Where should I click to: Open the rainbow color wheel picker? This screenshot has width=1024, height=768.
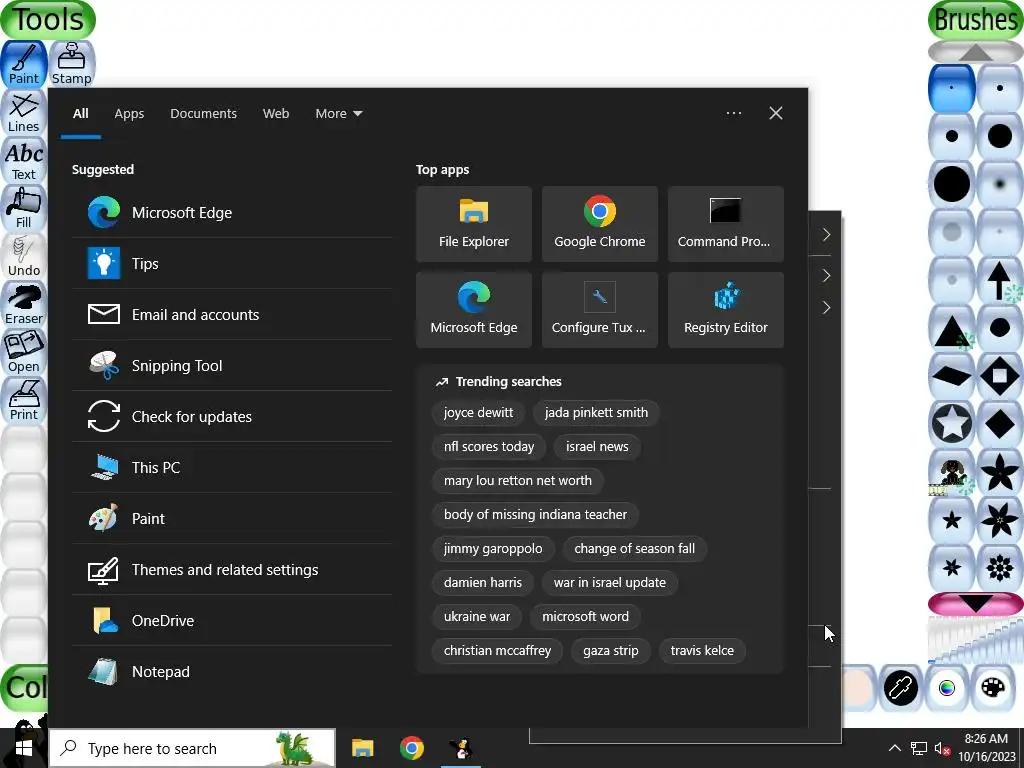(x=947, y=688)
